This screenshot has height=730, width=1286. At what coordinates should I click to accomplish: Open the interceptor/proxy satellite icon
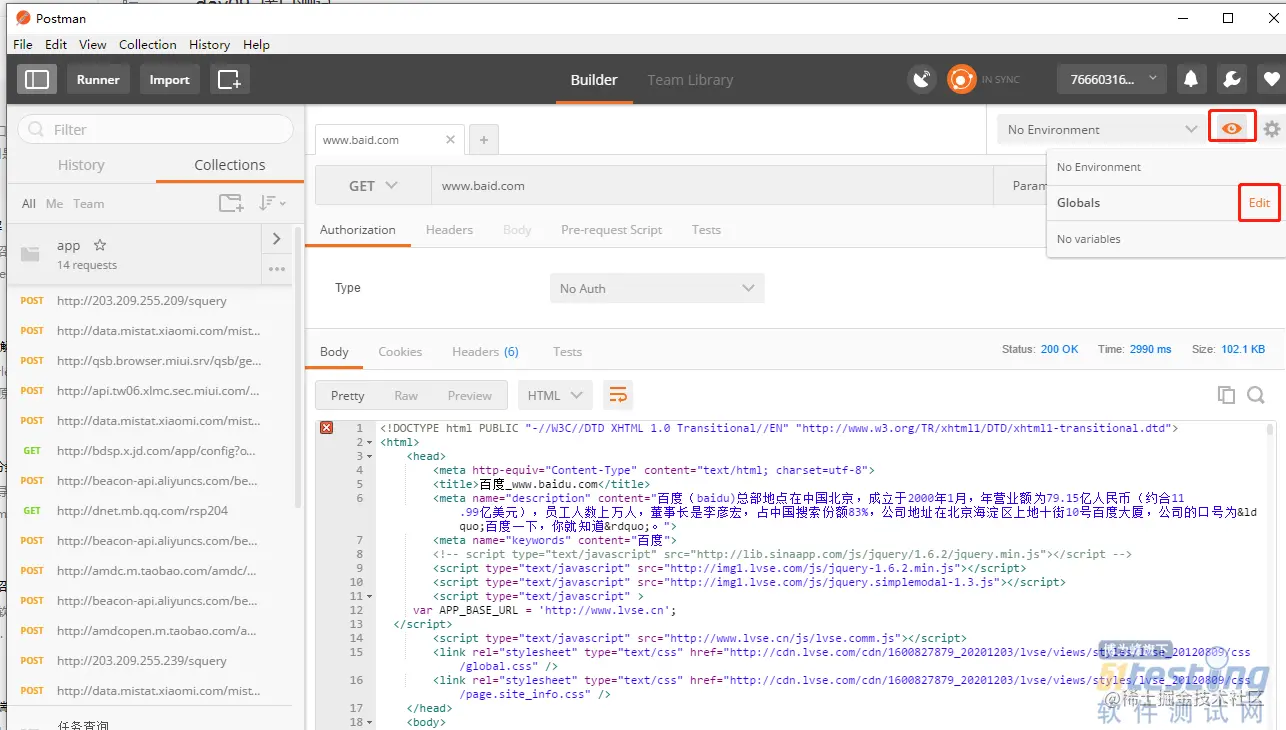pyautogui.click(x=922, y=79)
